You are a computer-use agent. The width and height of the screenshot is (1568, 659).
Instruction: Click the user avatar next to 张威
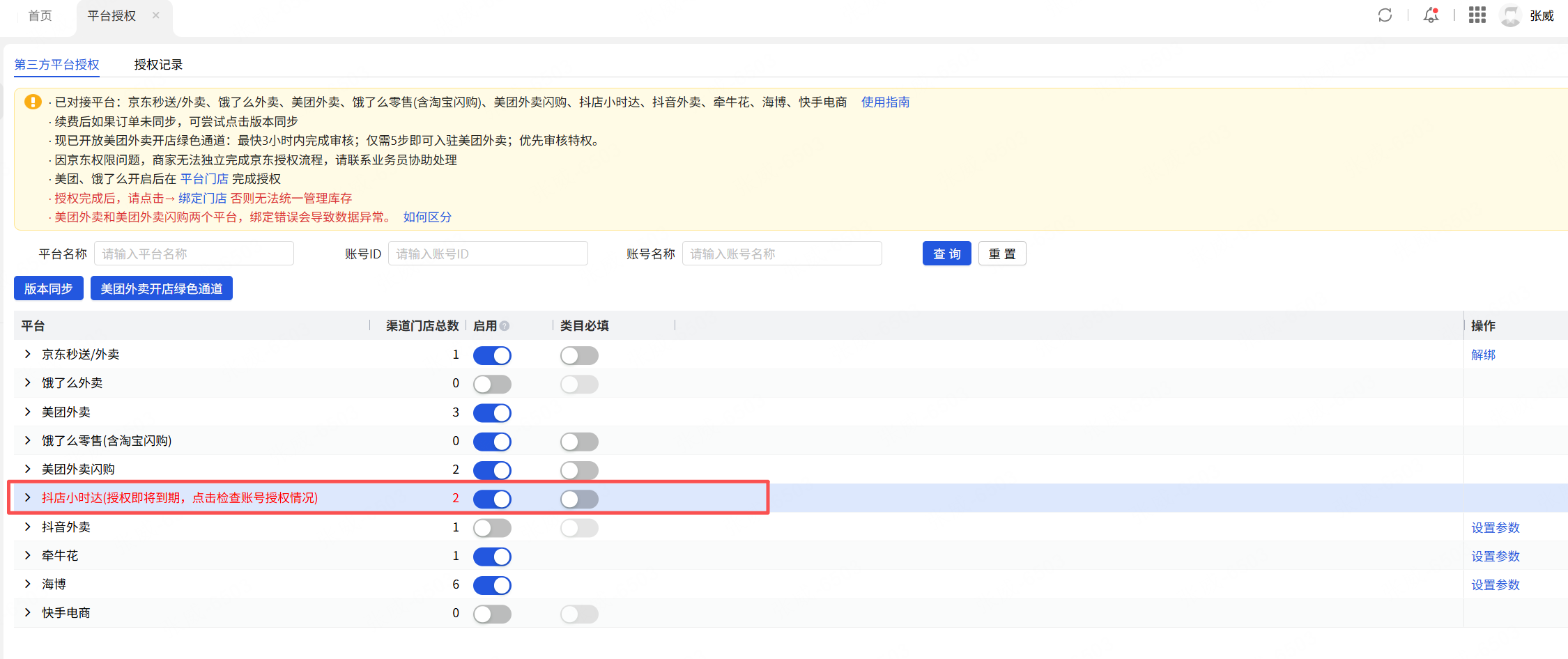click(x=1510, y=15)
